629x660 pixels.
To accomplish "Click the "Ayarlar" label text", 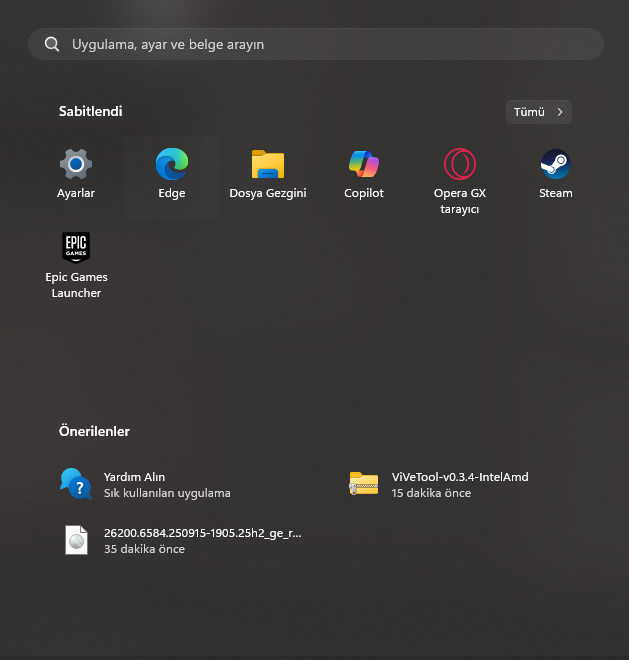I will (76, 193).
